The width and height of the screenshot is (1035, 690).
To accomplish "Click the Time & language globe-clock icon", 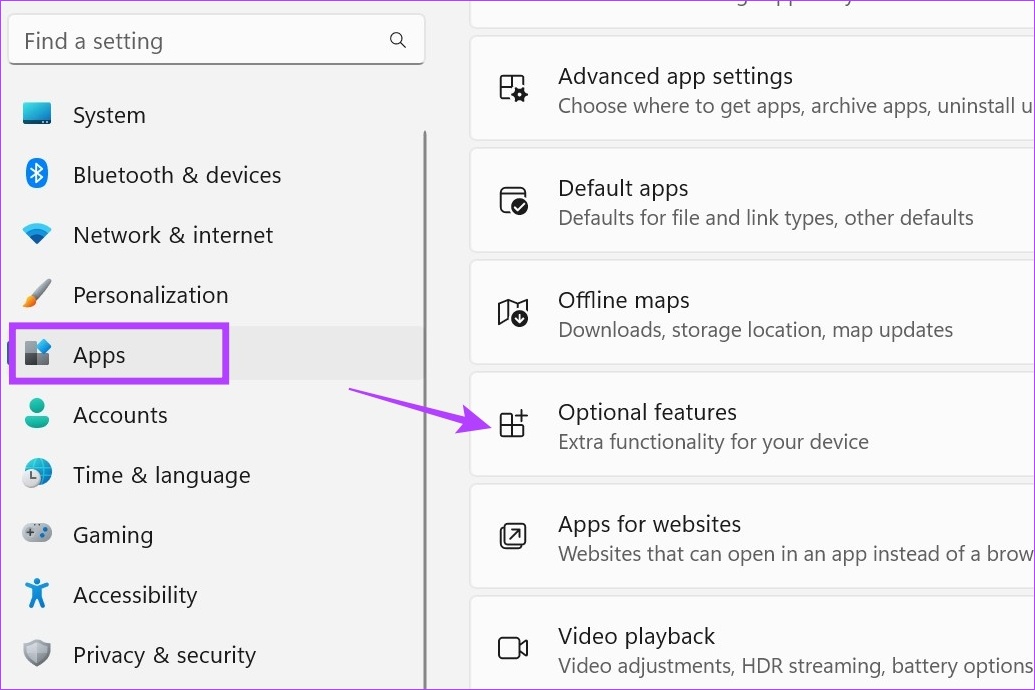I will [x=37, y=473].
